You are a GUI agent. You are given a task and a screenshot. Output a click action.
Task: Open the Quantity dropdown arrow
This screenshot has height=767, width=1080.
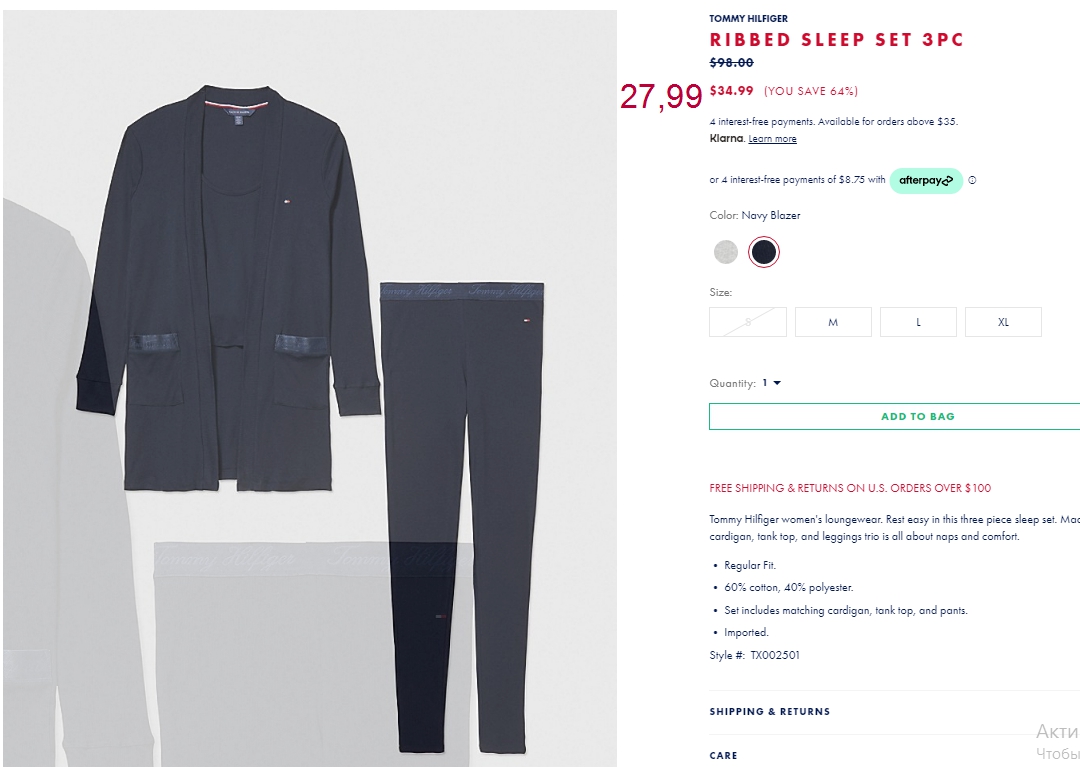coord(777,383)
